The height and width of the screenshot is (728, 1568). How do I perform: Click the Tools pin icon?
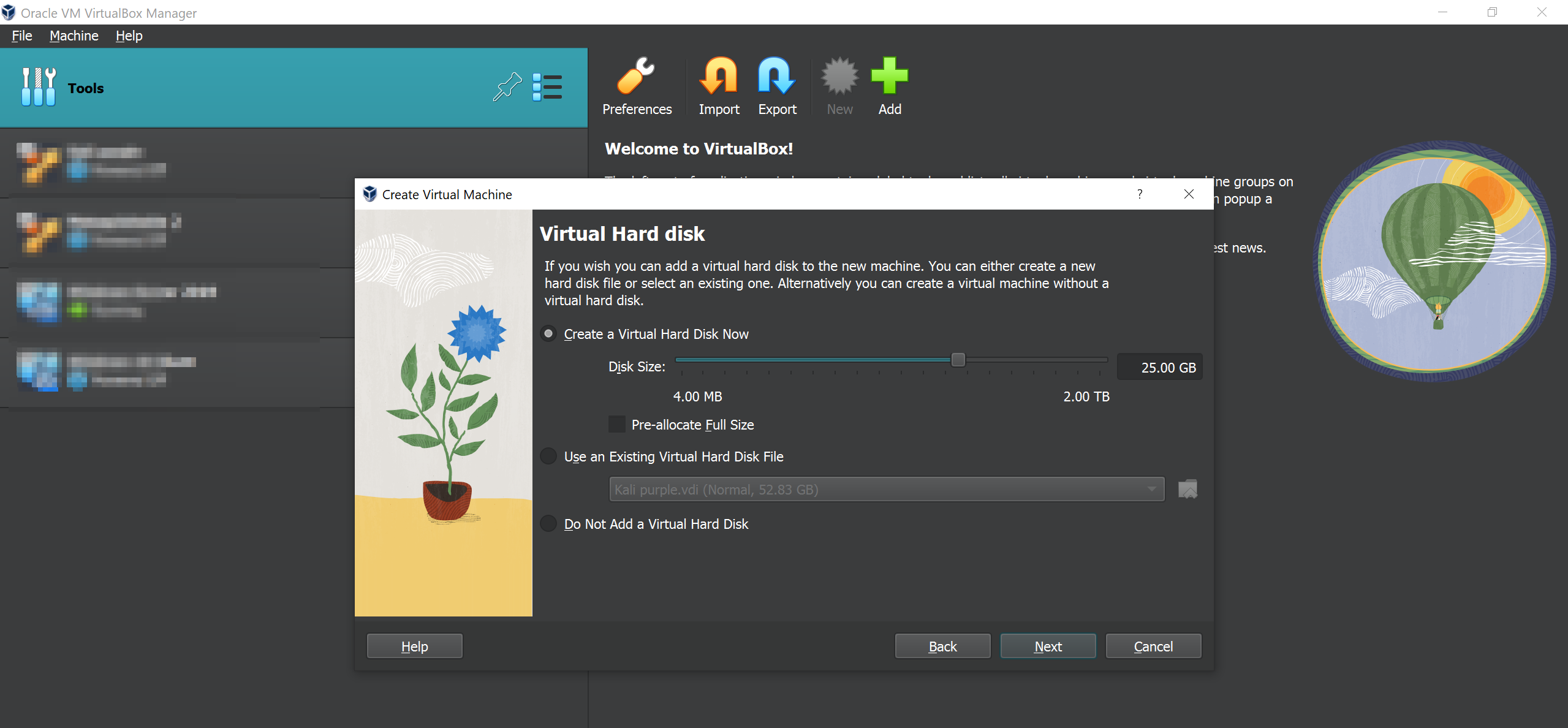point(507,87)
